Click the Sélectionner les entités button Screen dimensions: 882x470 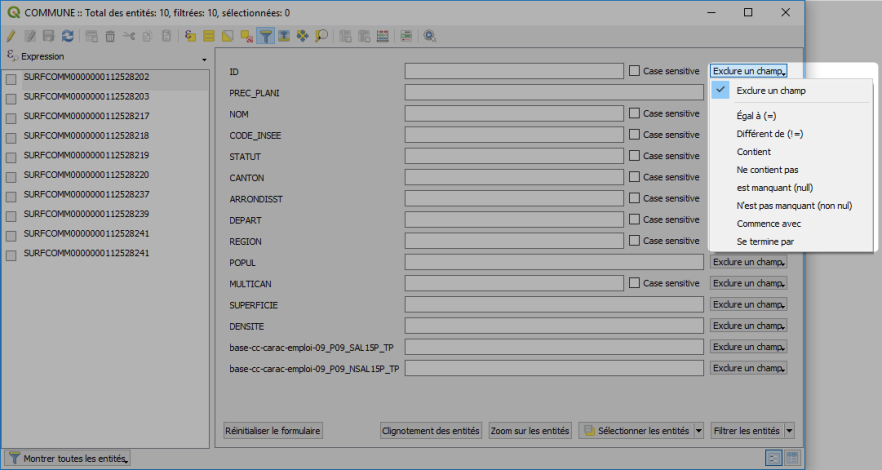click(x=636, y=431)
